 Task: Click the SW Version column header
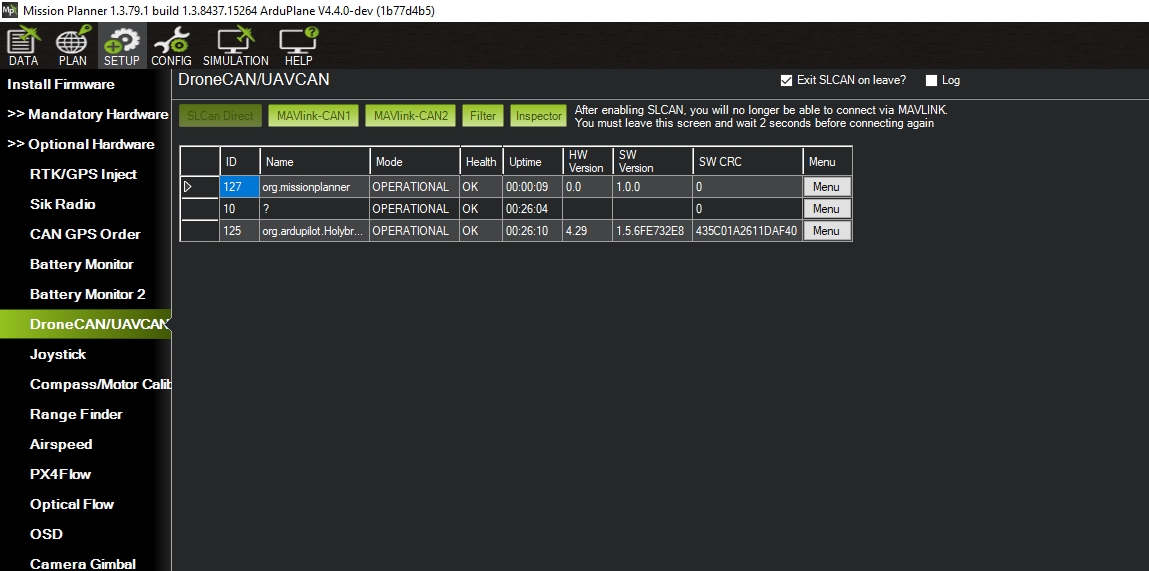coord(652,161)
